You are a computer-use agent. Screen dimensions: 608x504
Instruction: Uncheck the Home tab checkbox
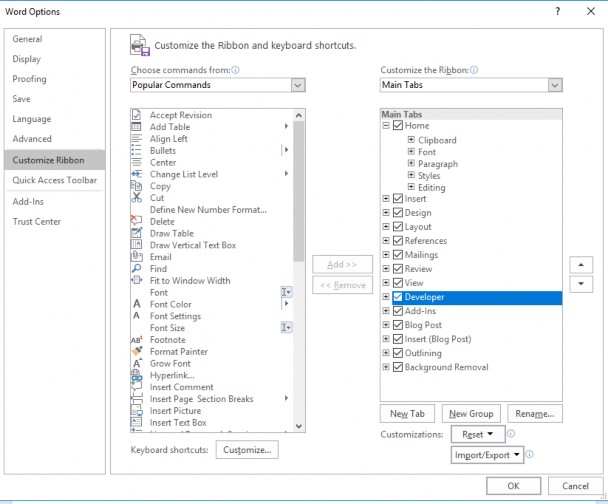(398, 125)
